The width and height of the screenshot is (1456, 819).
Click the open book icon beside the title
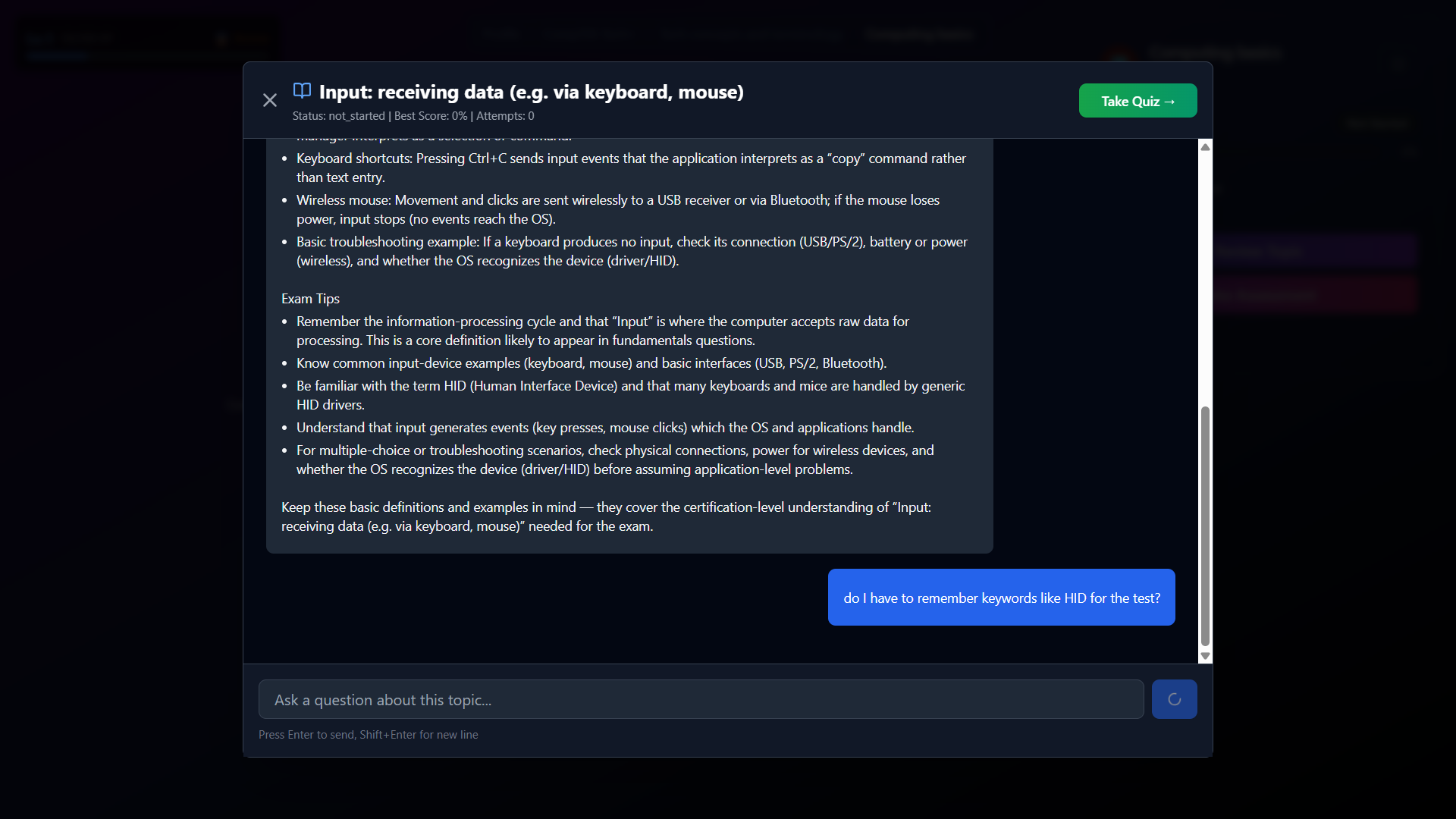pyautogui.click(x=302, y=91)
